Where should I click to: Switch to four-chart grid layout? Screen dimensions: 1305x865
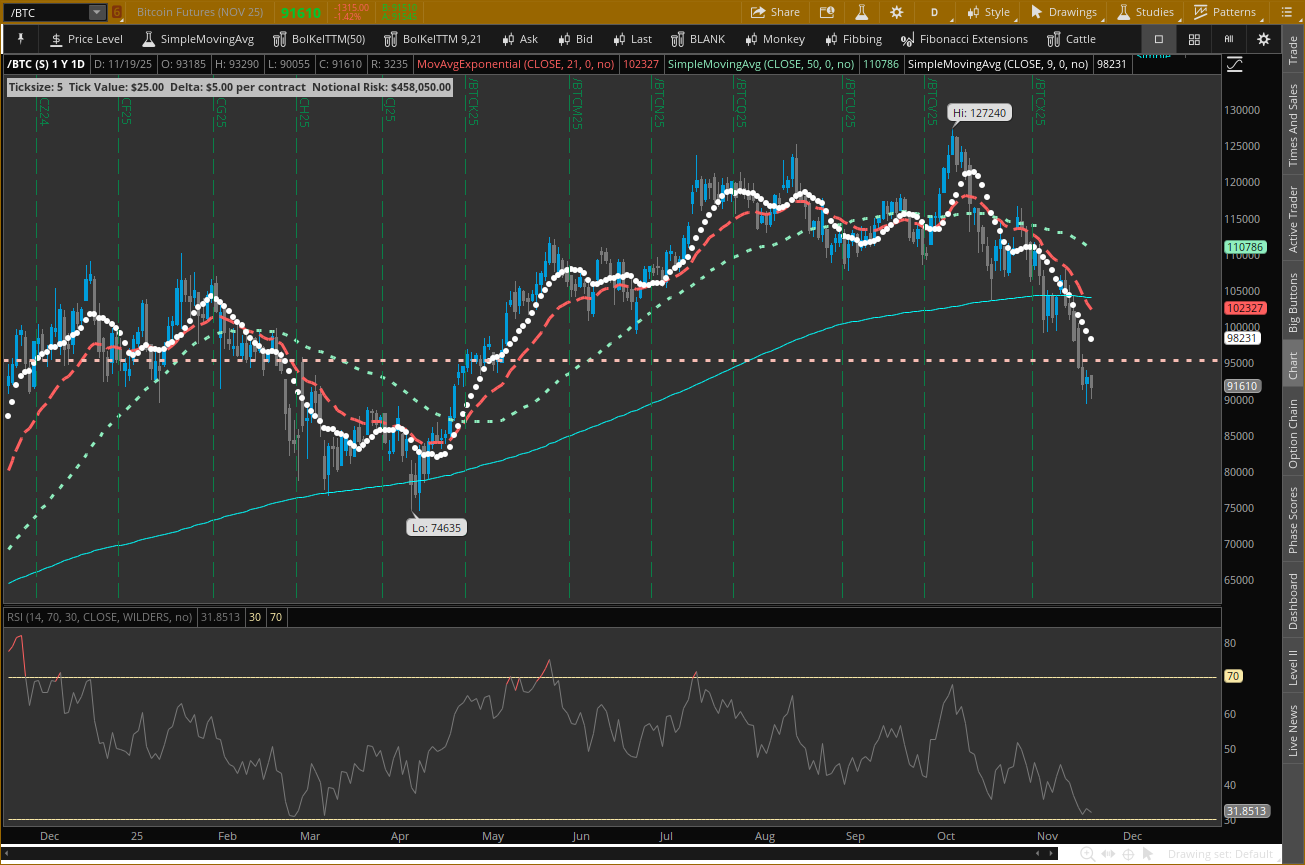(1194, 39)
